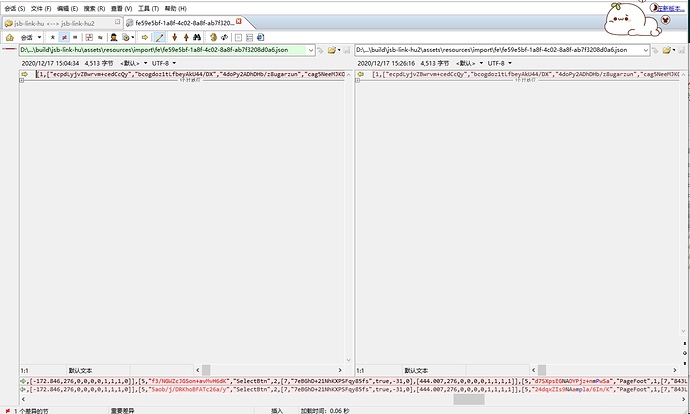
Task: Open Find with binoculars icon
Action: (197, 37)
